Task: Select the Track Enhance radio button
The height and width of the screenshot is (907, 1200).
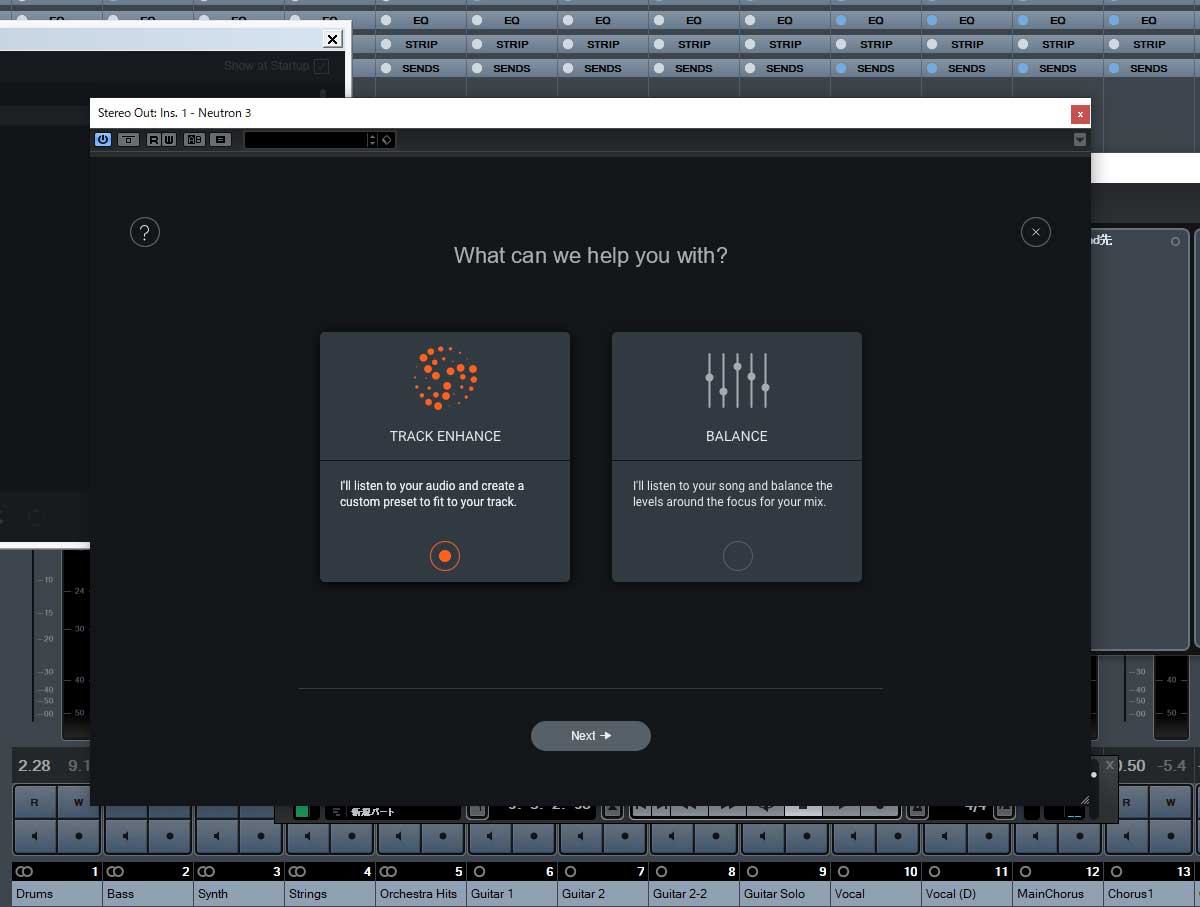Action: (x=445, y=556)
